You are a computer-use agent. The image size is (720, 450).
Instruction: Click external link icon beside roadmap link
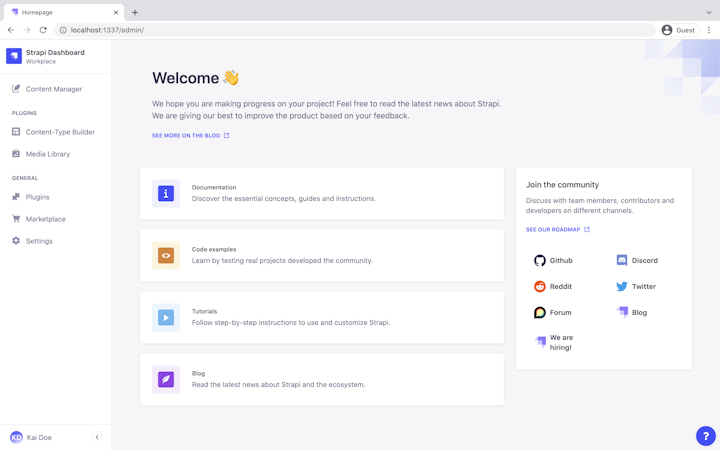587,230
